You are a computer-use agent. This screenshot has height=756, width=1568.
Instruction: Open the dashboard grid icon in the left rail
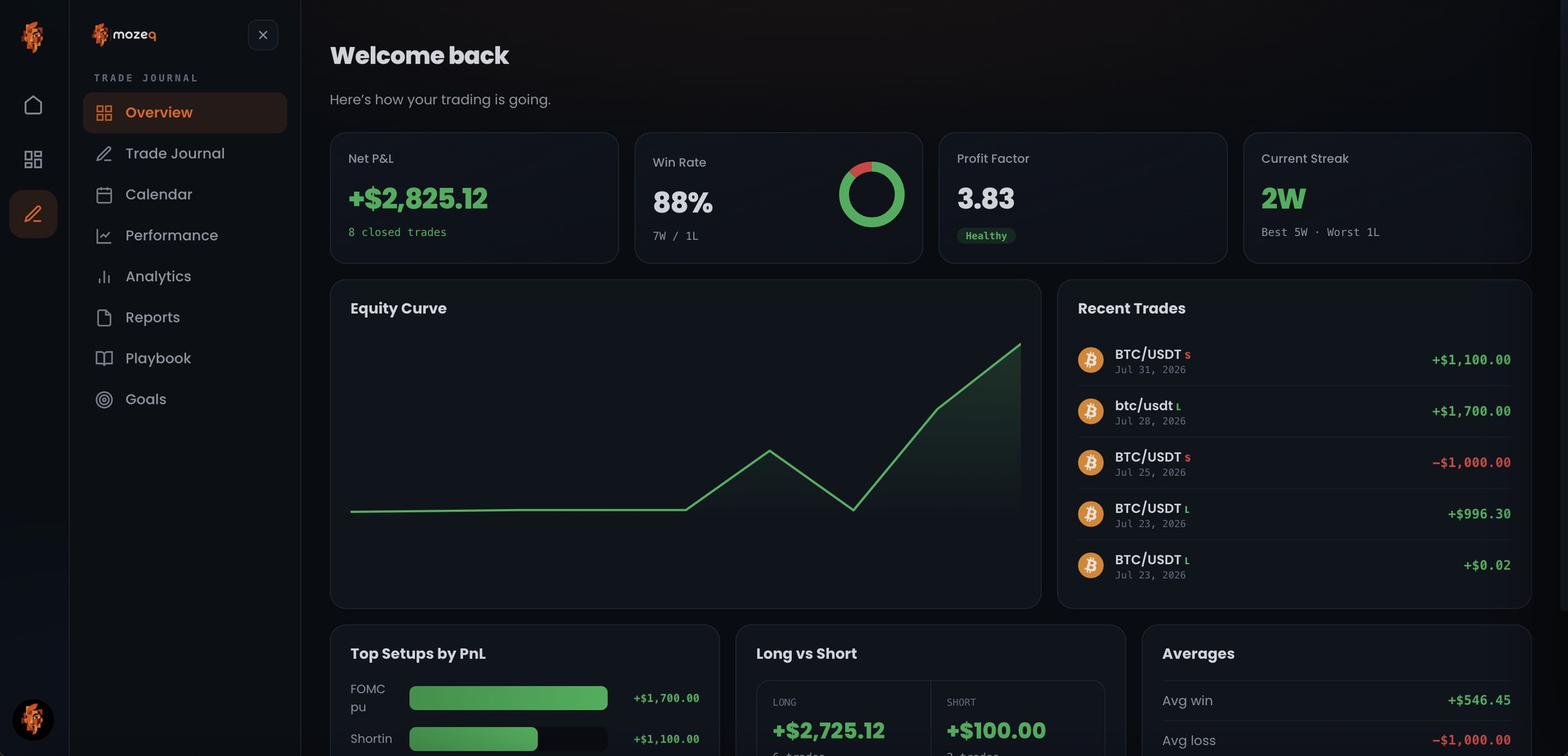[x=33, y=160]
